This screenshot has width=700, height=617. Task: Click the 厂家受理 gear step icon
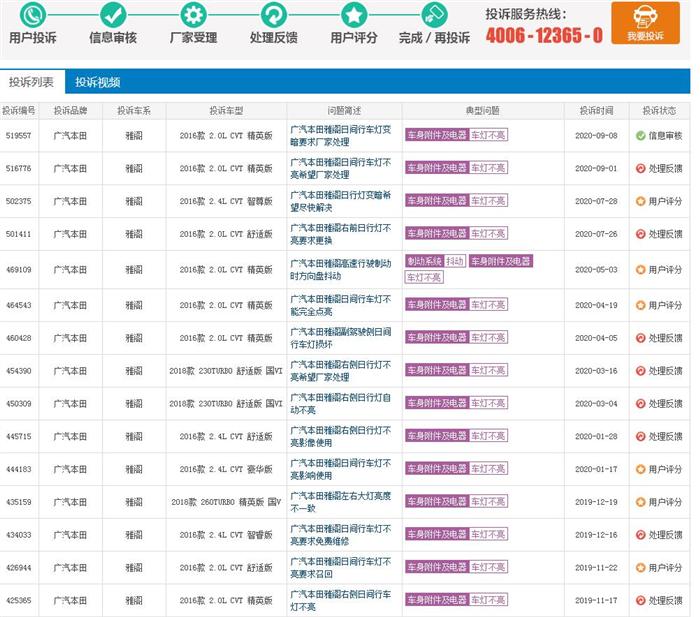click(x=193, y=15)
